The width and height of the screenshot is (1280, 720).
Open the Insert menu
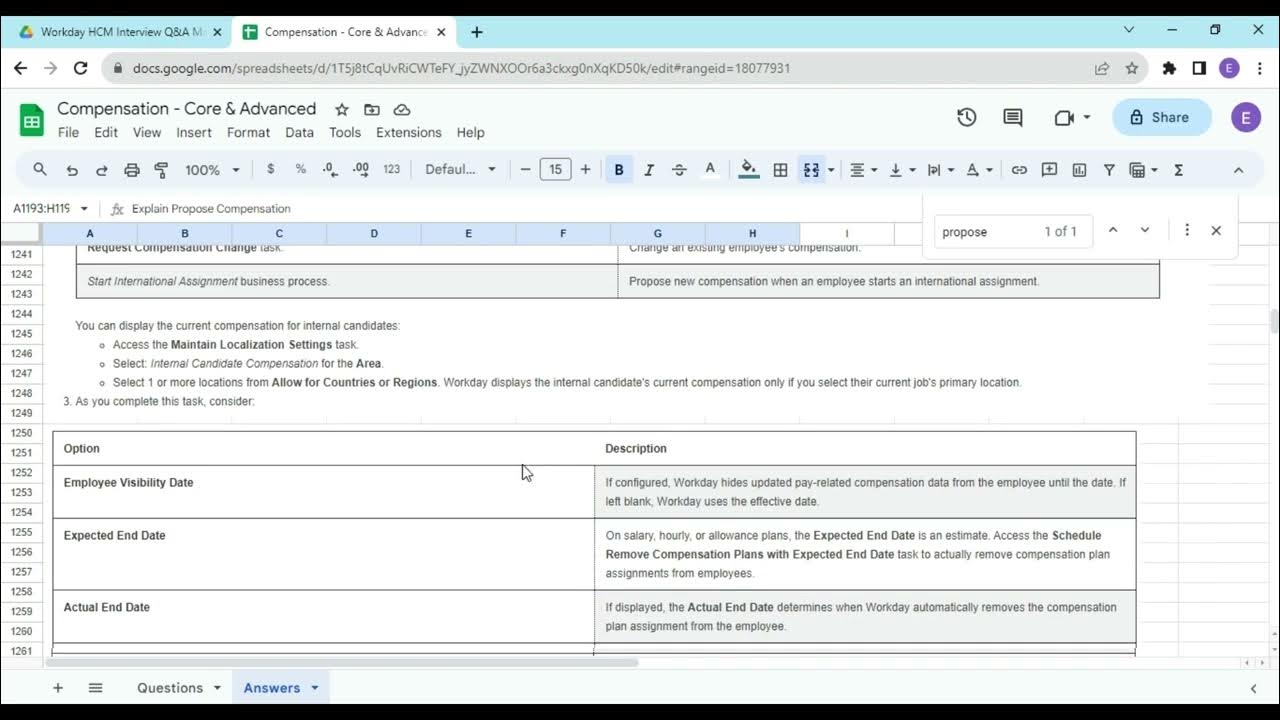194,132
